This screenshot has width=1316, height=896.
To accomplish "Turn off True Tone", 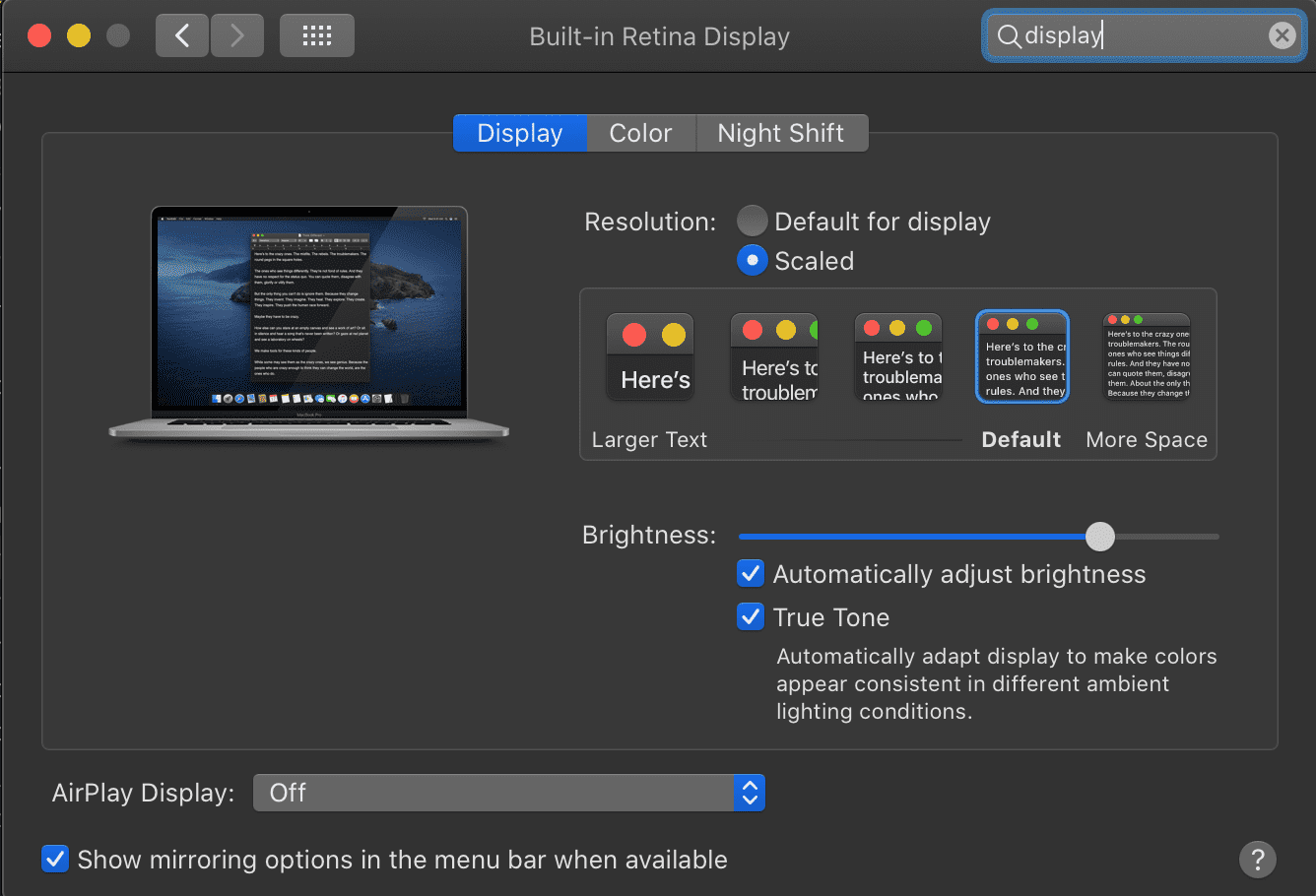I will 750,616.
